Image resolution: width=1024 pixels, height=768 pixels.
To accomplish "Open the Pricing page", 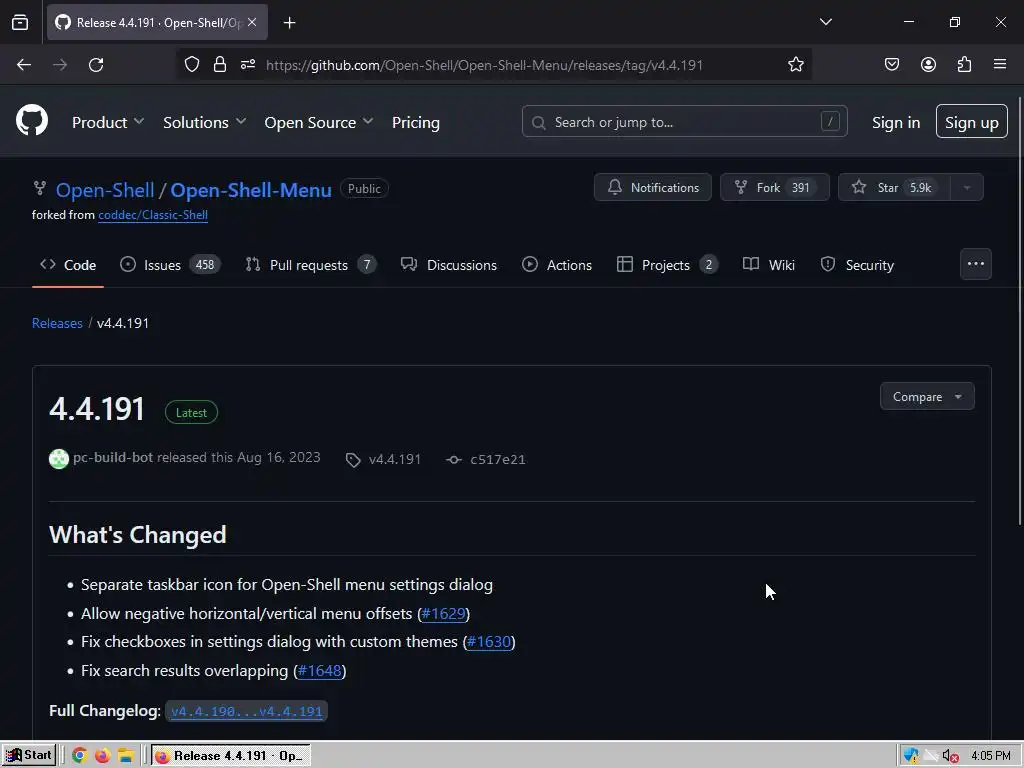I will pyautogui.click(x=415, y=122).
